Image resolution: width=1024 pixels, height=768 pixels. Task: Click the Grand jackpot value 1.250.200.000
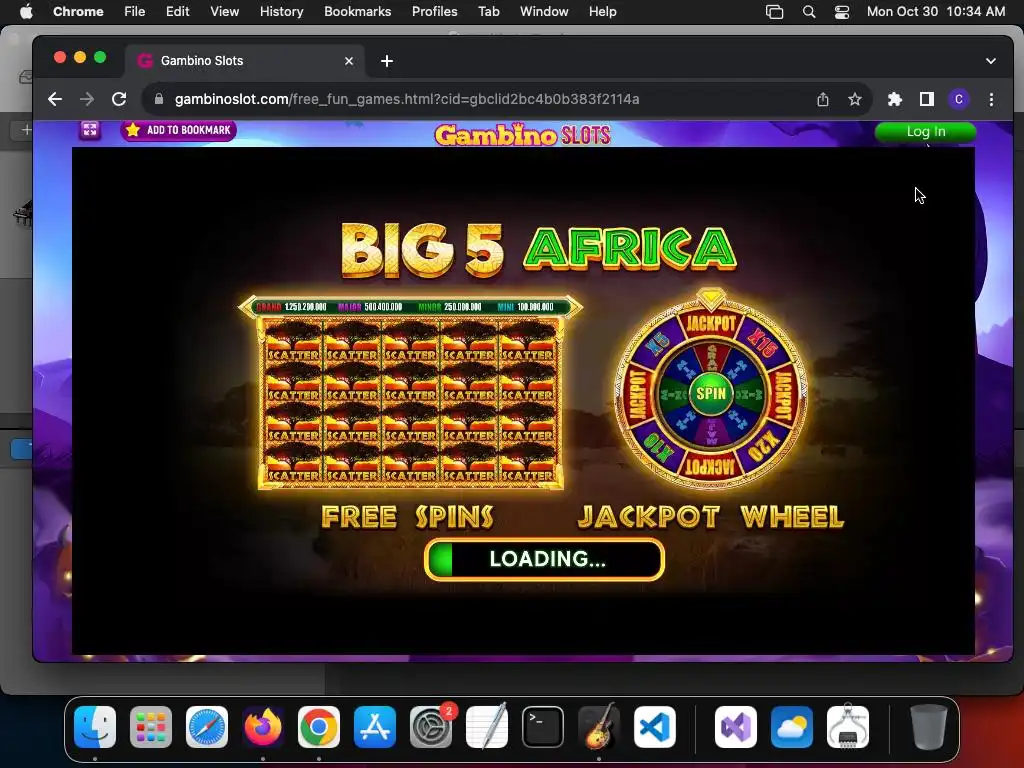(305, 307)
